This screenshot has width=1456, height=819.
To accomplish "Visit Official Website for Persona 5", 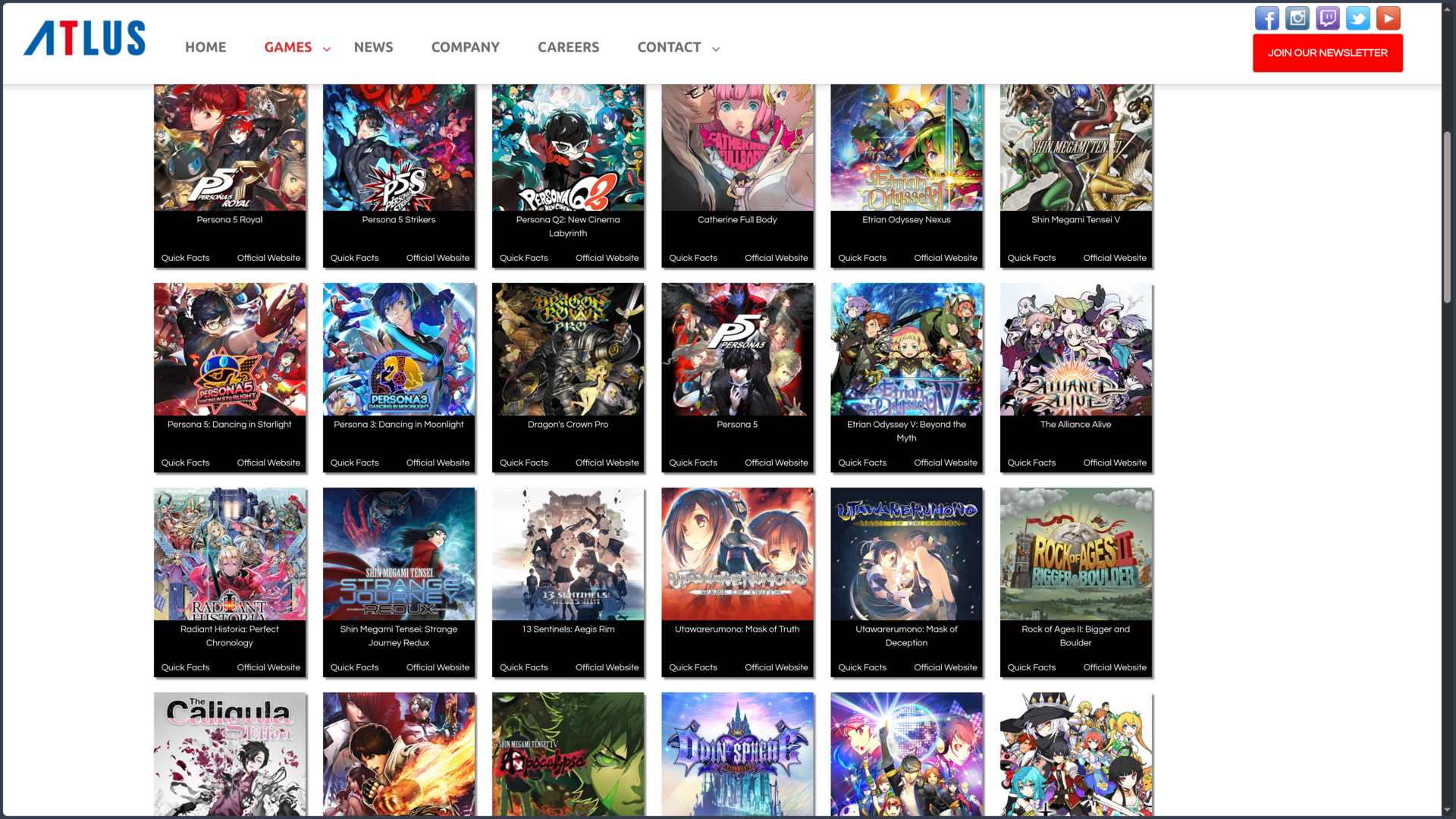I will click(776, 463).
